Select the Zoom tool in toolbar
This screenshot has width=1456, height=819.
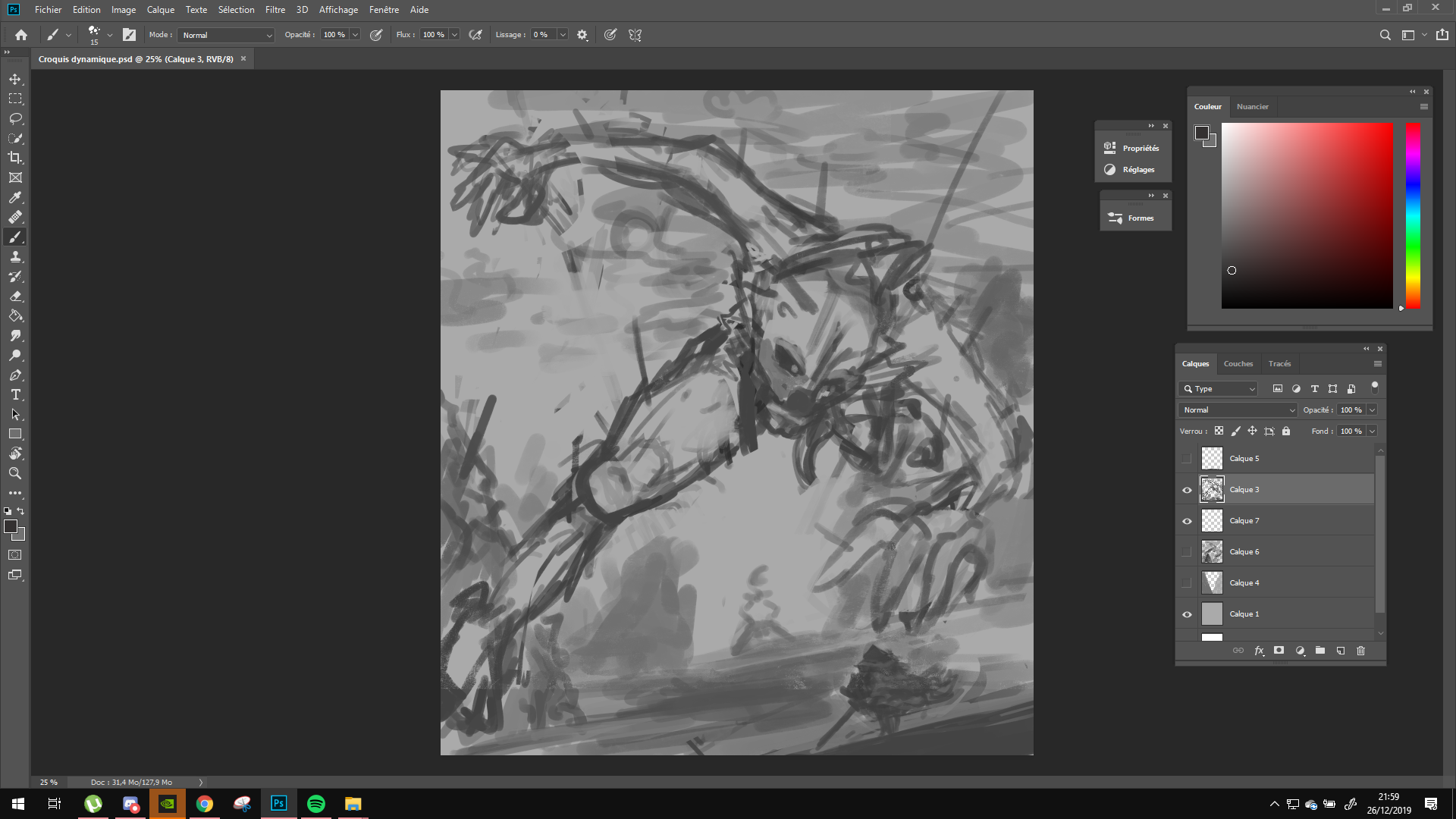(x=15, y=473)
